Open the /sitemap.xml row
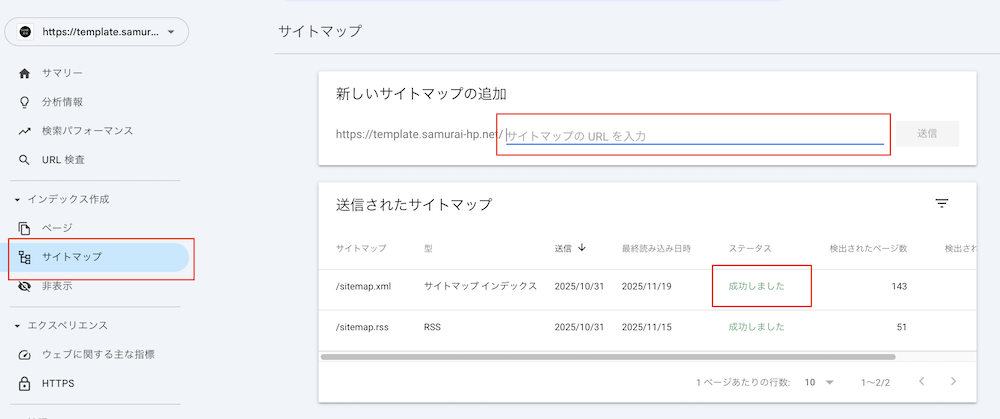1000x419 pixels. 647,286
